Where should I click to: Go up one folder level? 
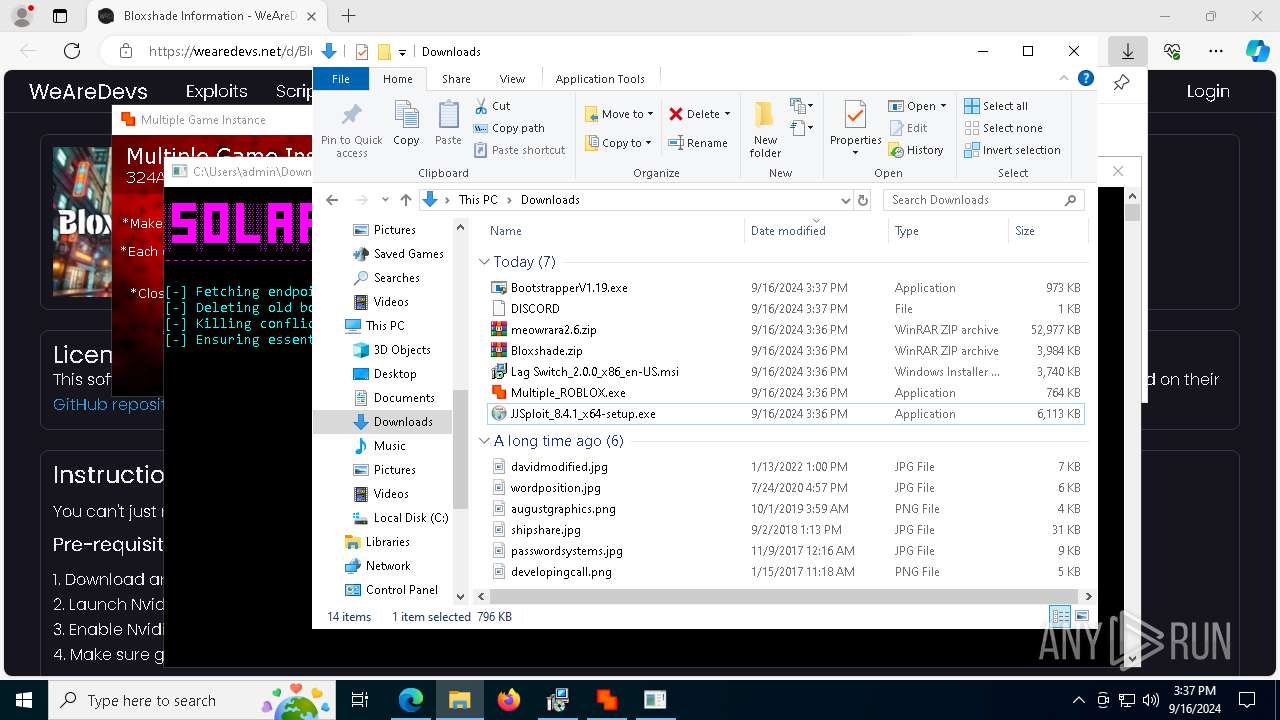pos(405,200)
